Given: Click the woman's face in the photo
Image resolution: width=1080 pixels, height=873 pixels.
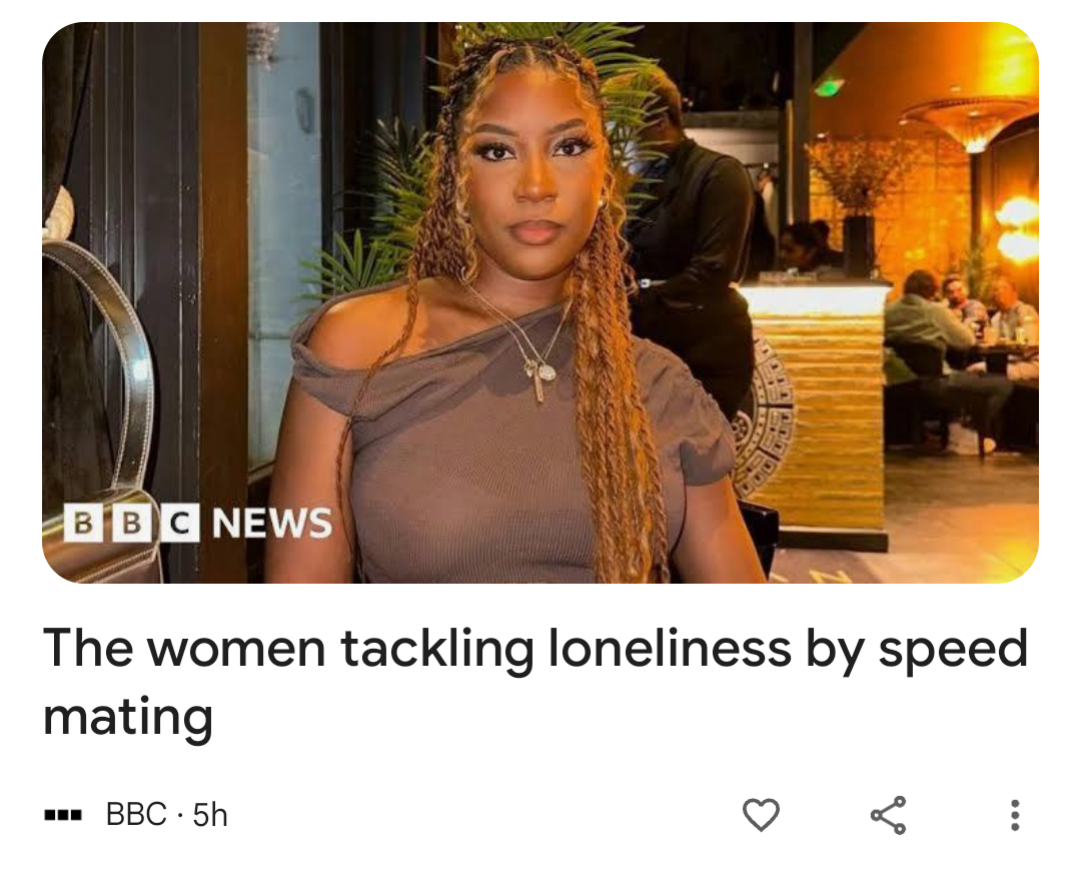Looking at the screenshot, I should pos(538,180).
